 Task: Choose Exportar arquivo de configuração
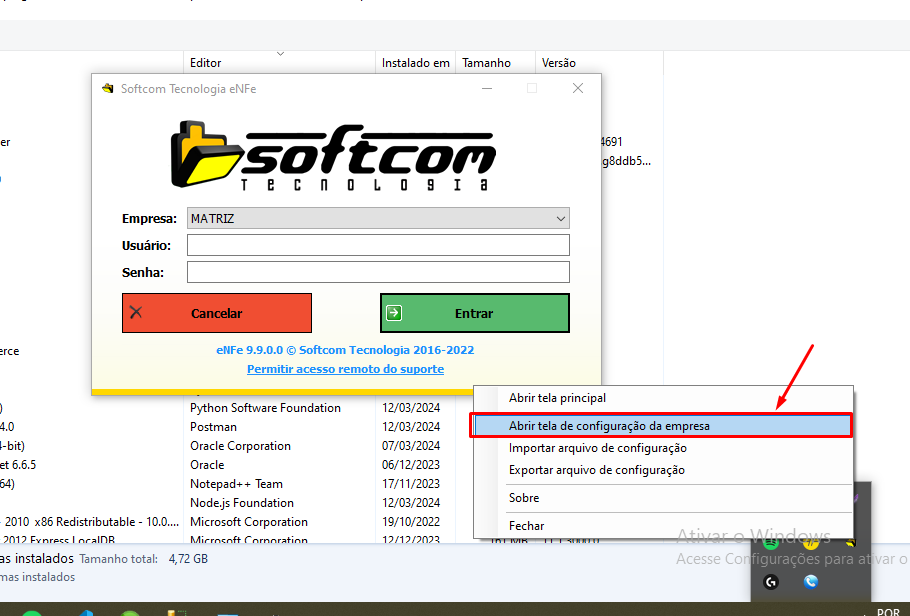[596, 470]
